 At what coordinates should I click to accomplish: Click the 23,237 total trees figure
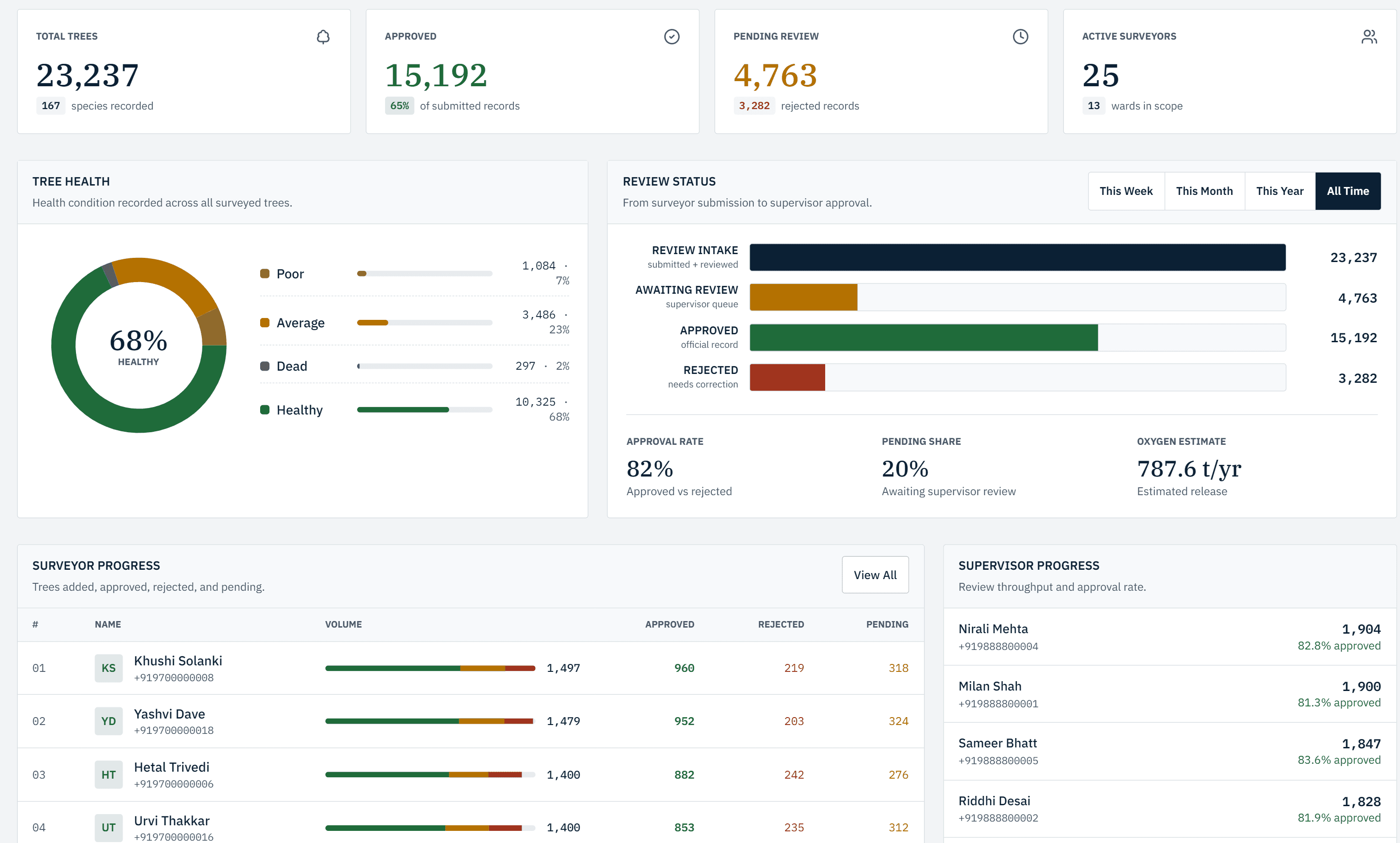(88, 75)
